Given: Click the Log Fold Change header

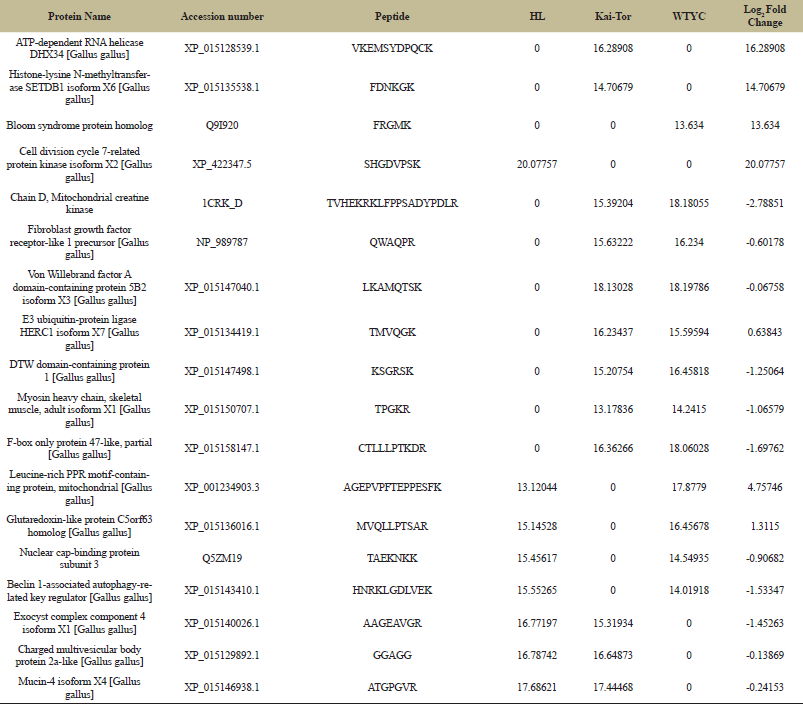Looking at the screenshot, I should [764, 16].
